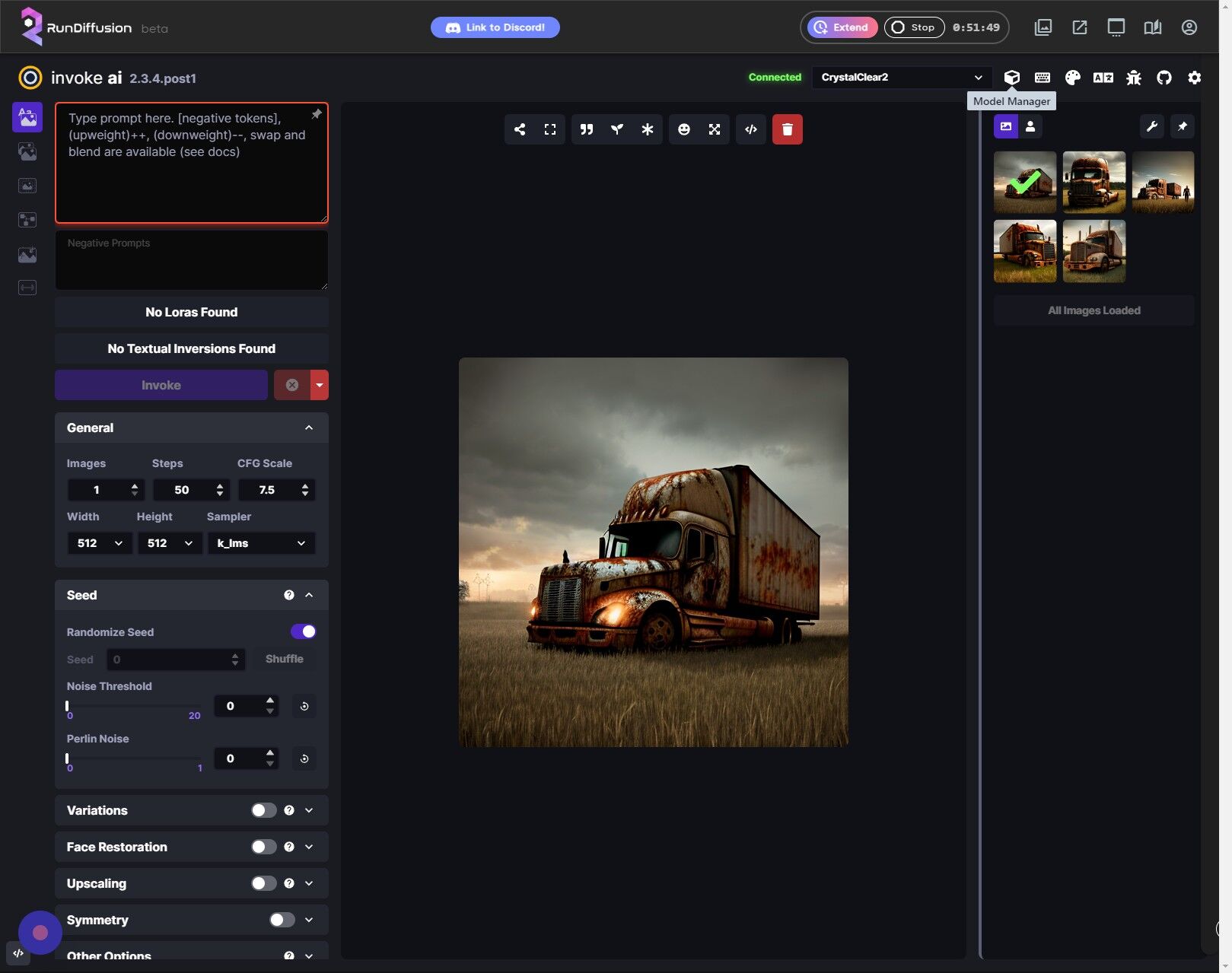Open the Model Manager cube icon
Viewport: 1232px width, 973px height.
[1011, 78]
